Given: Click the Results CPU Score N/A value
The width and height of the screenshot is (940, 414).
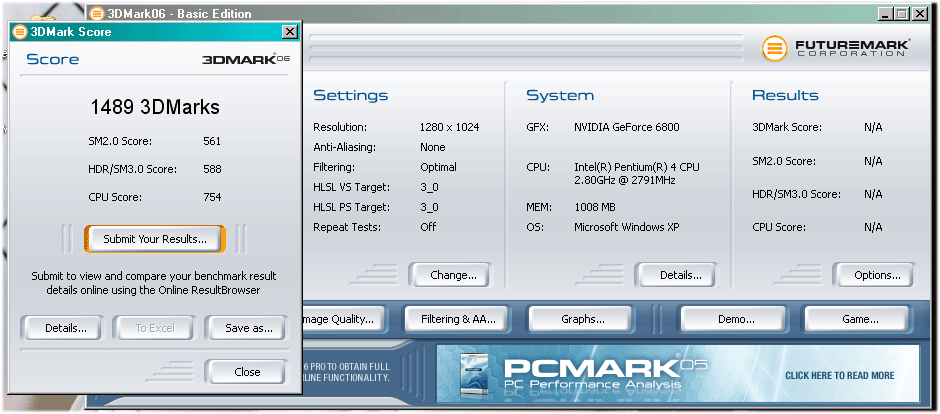Looking at the screenshot, I should click(x=873, y=227).
